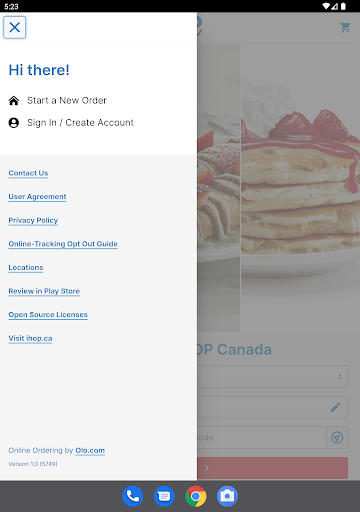The height and width of the screenshot is (512, 360).
Task: Open the Contact Us link
Action: click(28, 173)
